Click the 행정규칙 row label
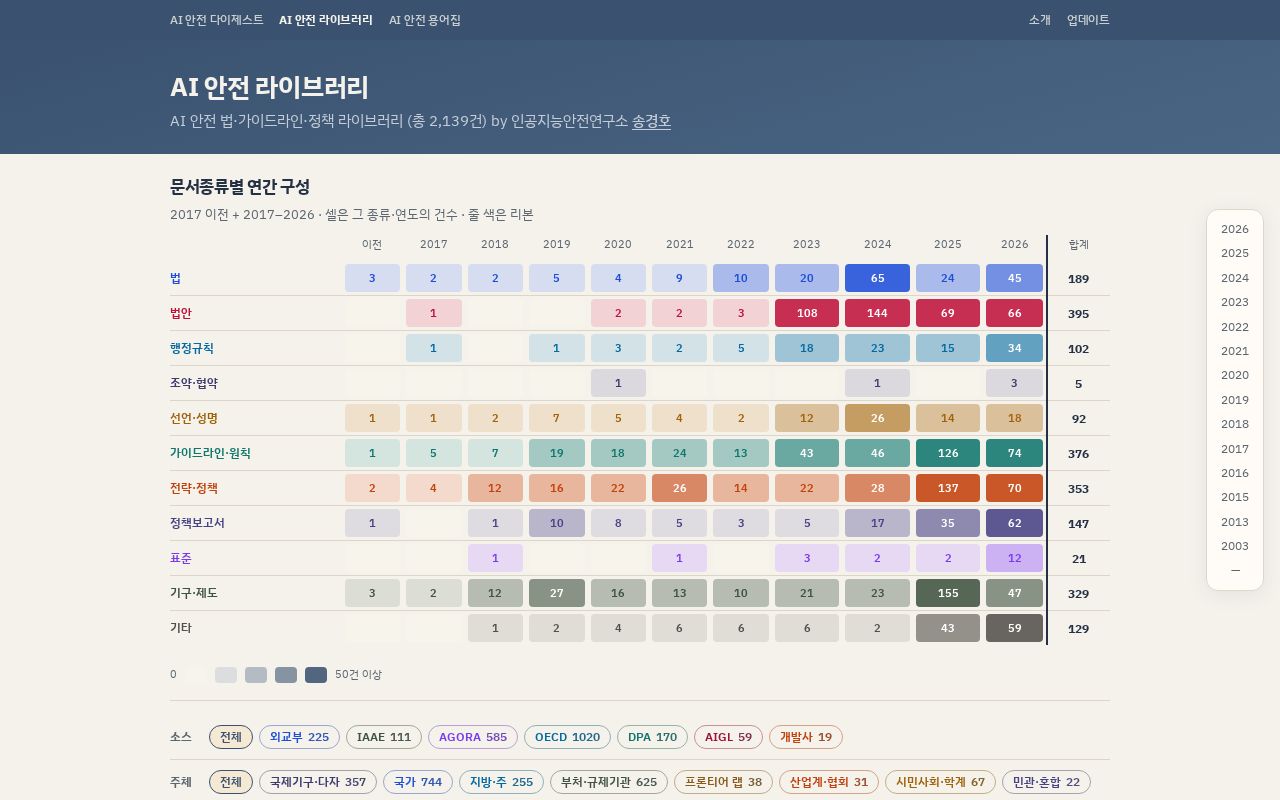The height and width of the screenshot is (800, 1280). [192, 348]
